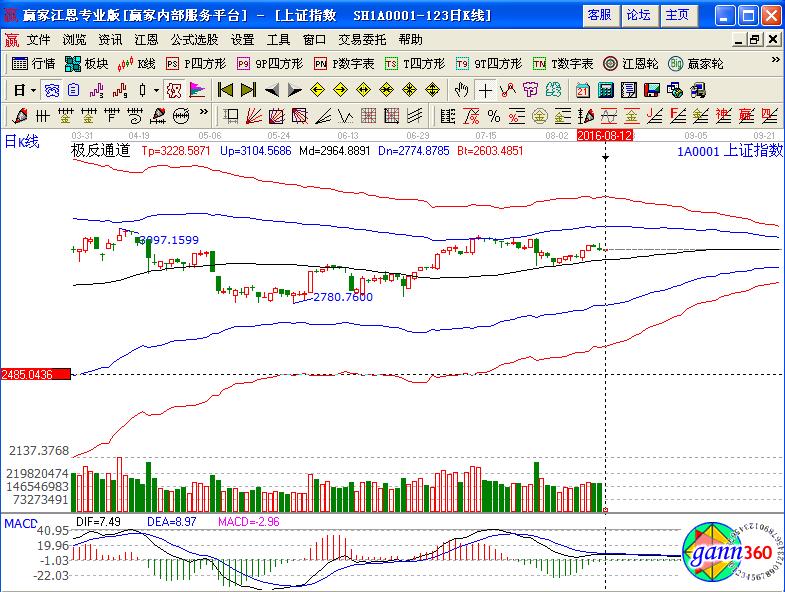Screen dimensions: 785x592
Task: Click the 客服 customer service button
Action: point(600,15)
